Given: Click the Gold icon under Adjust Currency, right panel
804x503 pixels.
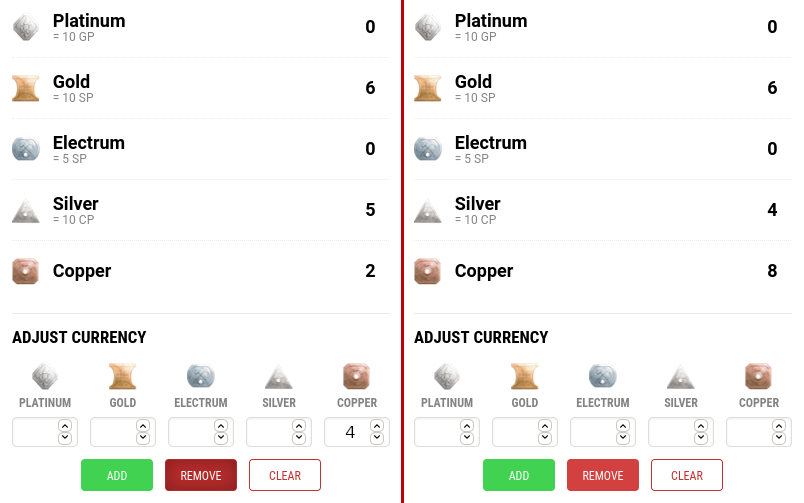Looking at the screenshot, I should click(525, 376).
